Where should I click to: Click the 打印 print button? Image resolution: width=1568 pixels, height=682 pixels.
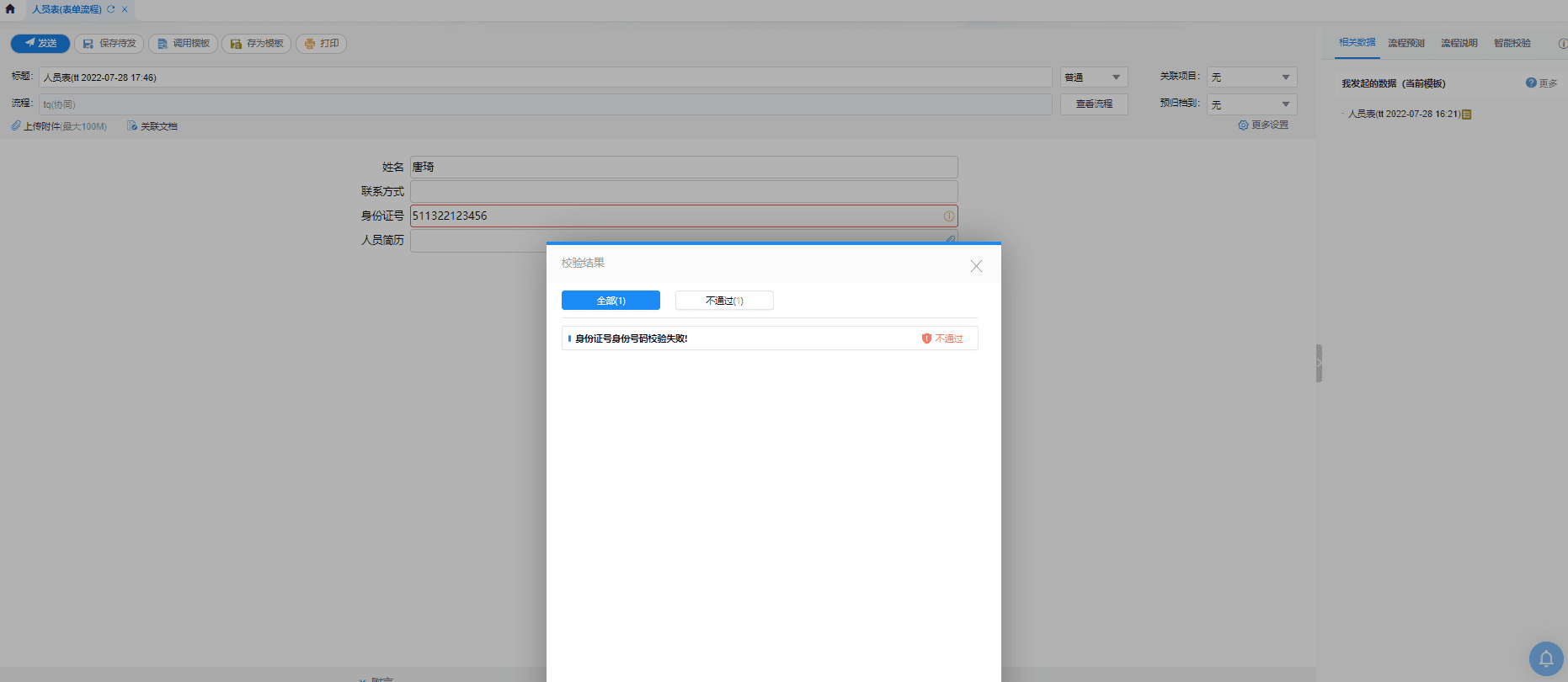(321, 43)
